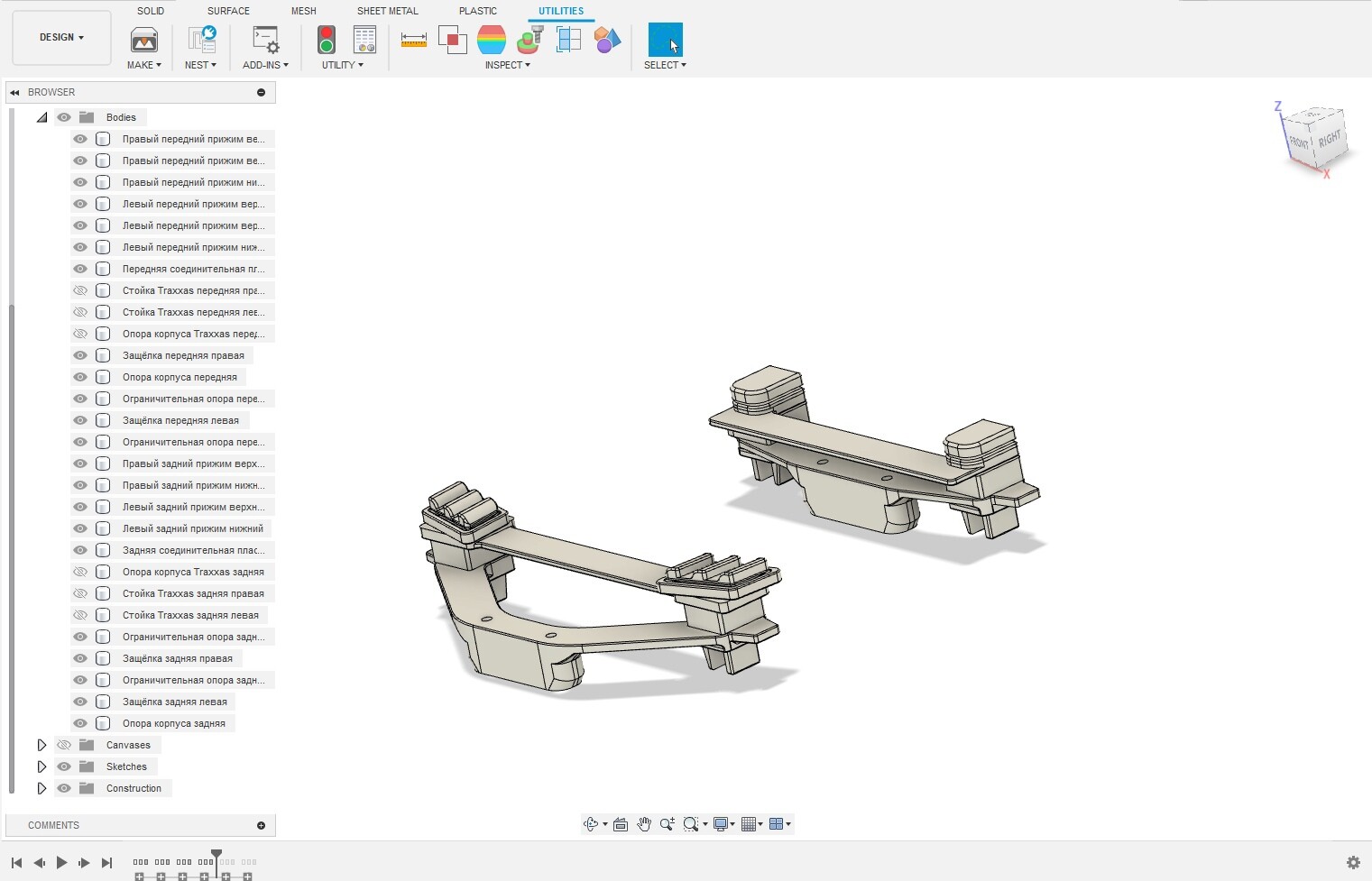The width and height of the screenshot is (1372, 881).
Task: Show hidden body Опора корпуса Traxxas задняя
Action: (80, 572)
